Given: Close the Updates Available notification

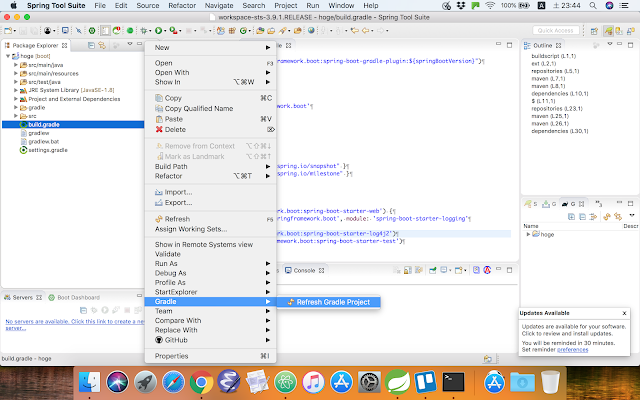Looking at the screenshot, I should click(624, 313).
